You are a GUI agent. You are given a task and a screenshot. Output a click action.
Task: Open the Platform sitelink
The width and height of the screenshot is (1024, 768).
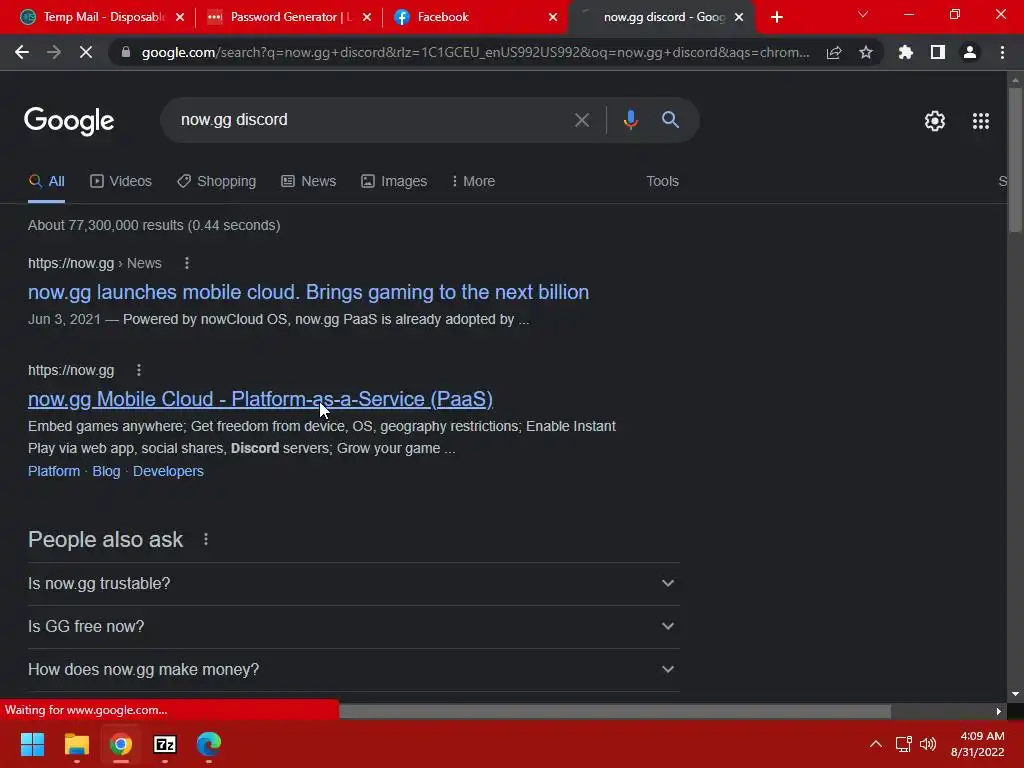pos(54,472)
